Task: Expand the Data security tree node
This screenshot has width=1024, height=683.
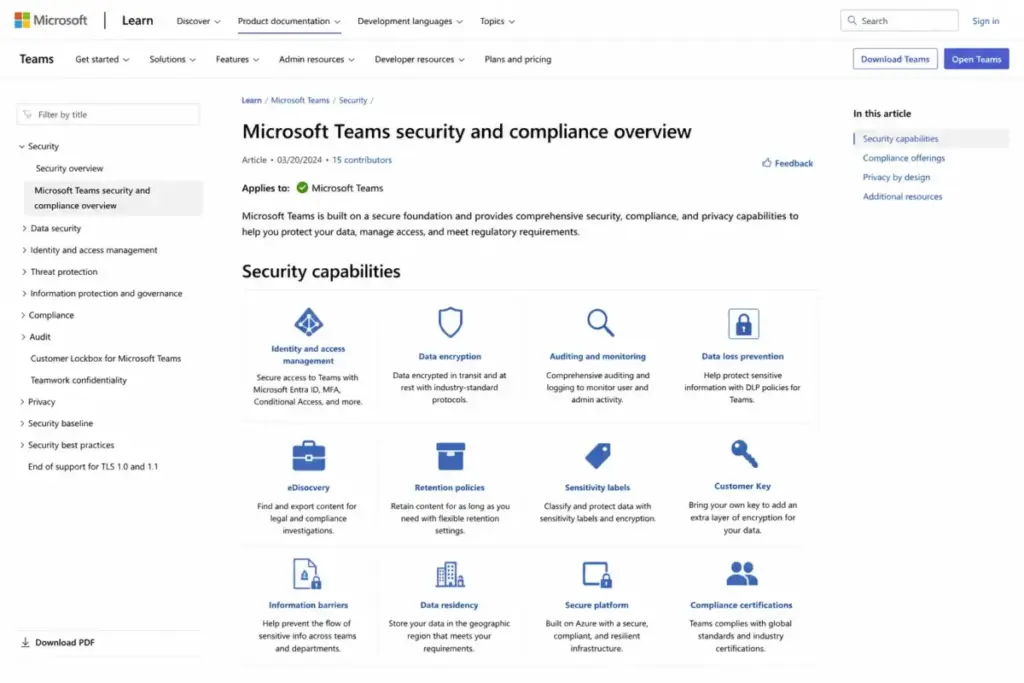Action: [24, 228]
